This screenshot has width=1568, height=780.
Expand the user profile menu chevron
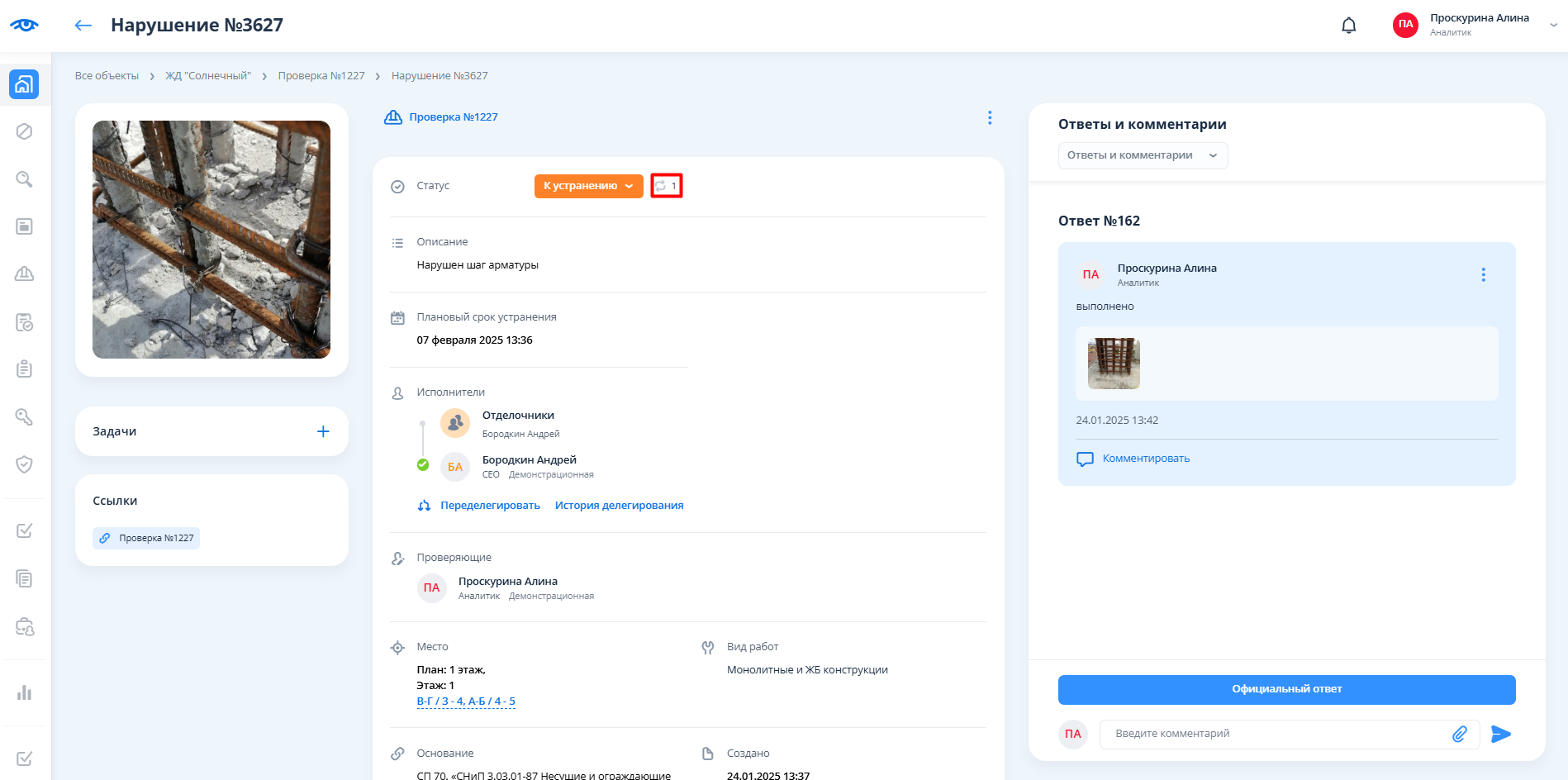coord(1553,25)
